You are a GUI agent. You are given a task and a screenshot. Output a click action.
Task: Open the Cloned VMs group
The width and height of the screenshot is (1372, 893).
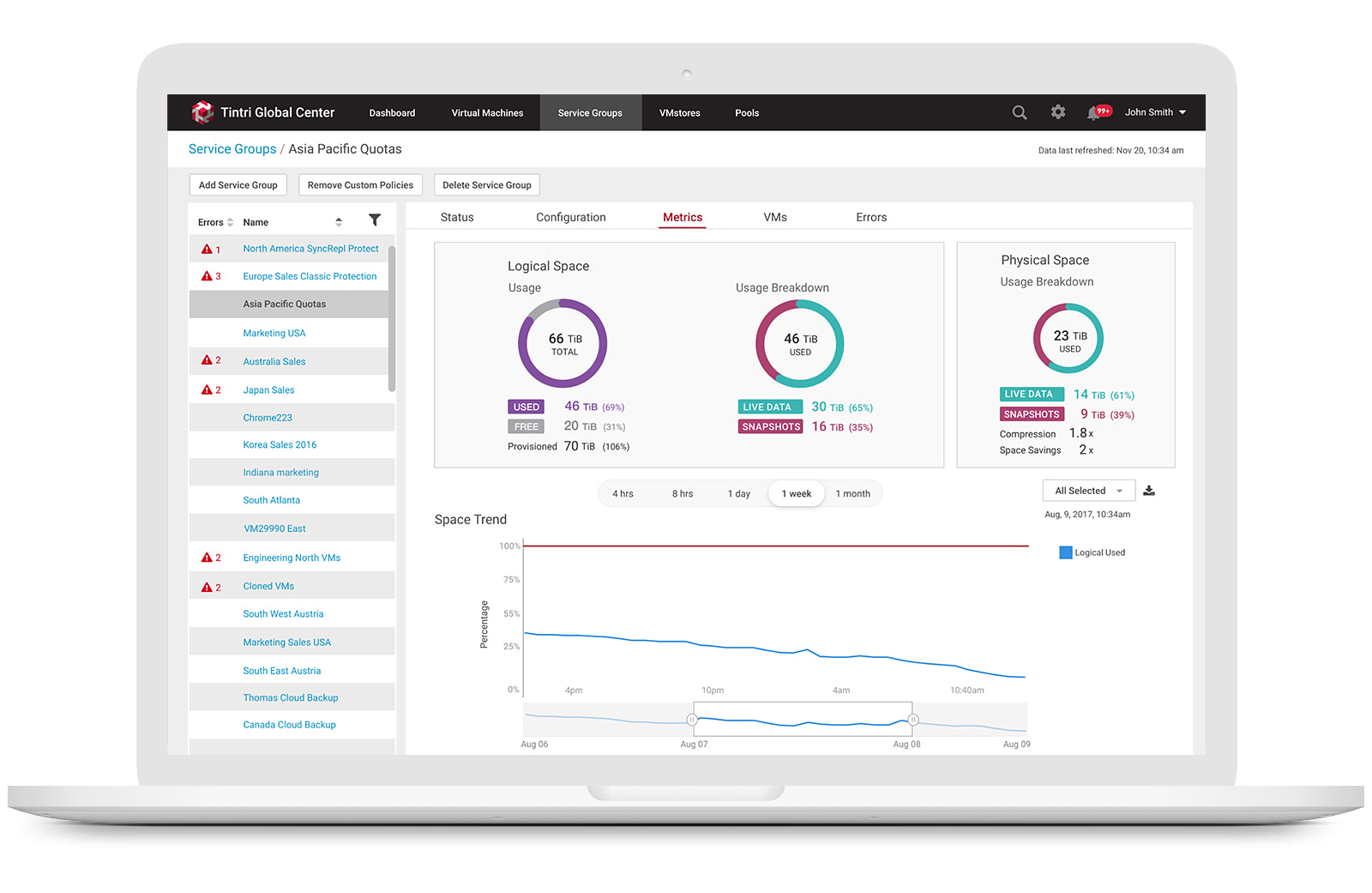(268, 586)
